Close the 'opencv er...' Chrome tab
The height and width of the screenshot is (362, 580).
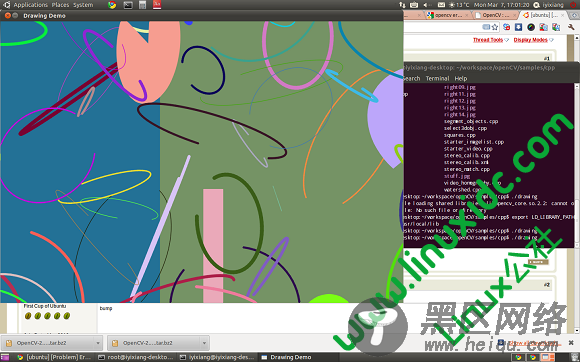(x=467, y=15)
